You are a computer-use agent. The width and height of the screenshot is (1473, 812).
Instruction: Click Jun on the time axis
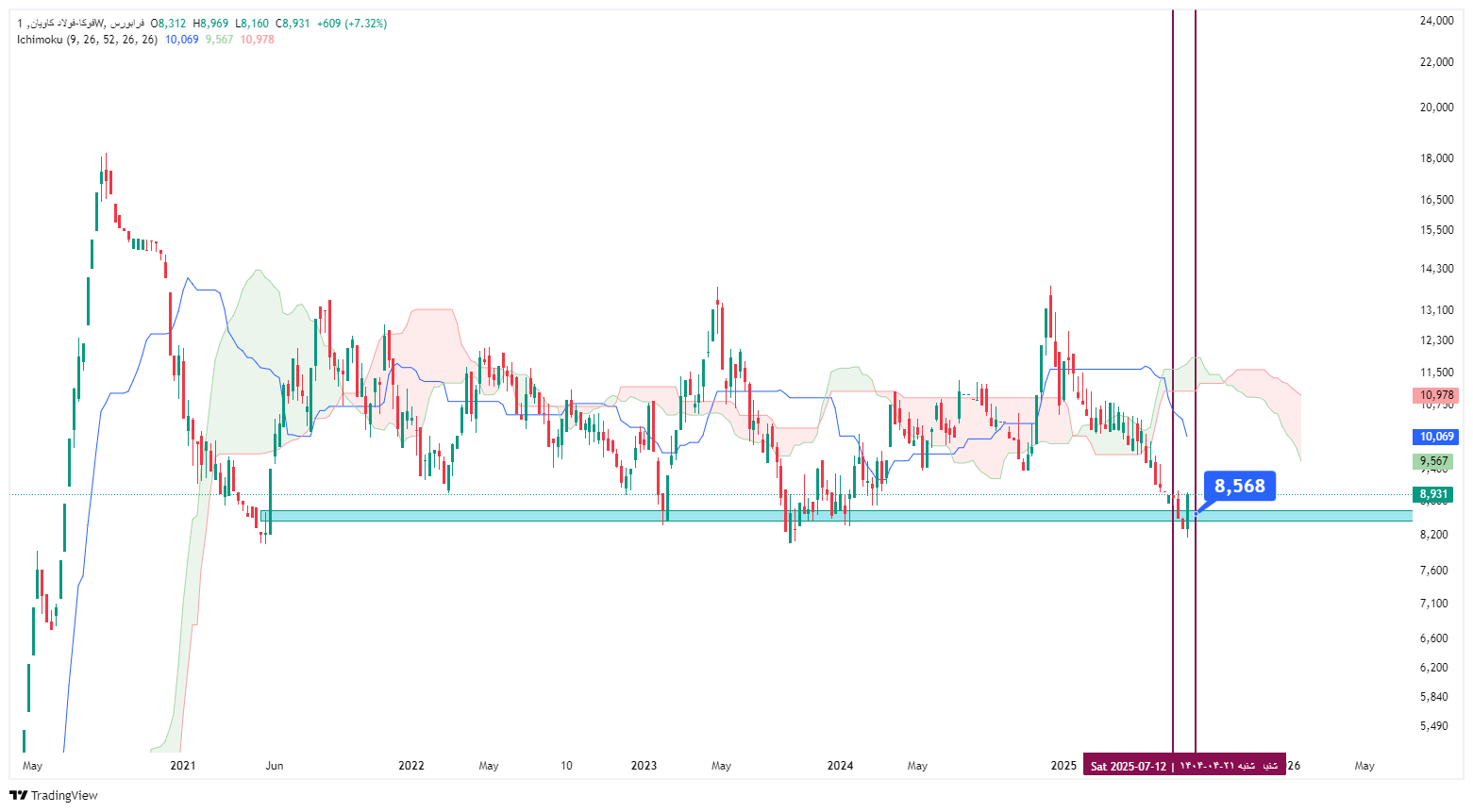[274, 766]
